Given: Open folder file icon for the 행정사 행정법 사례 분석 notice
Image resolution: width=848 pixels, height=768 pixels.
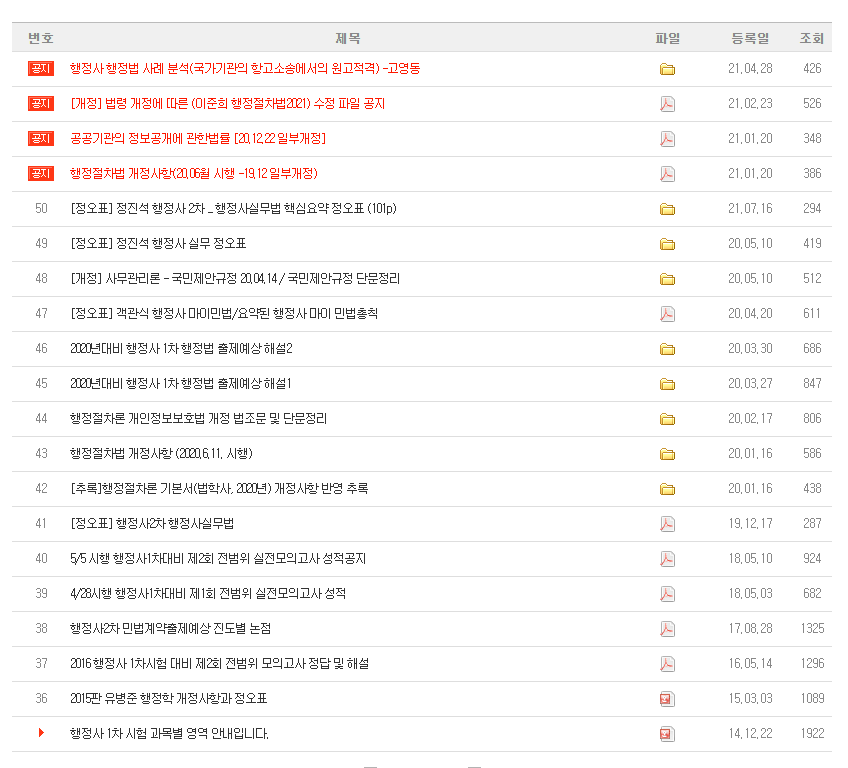Looking at the screenshot, I should tap(667, 69).
